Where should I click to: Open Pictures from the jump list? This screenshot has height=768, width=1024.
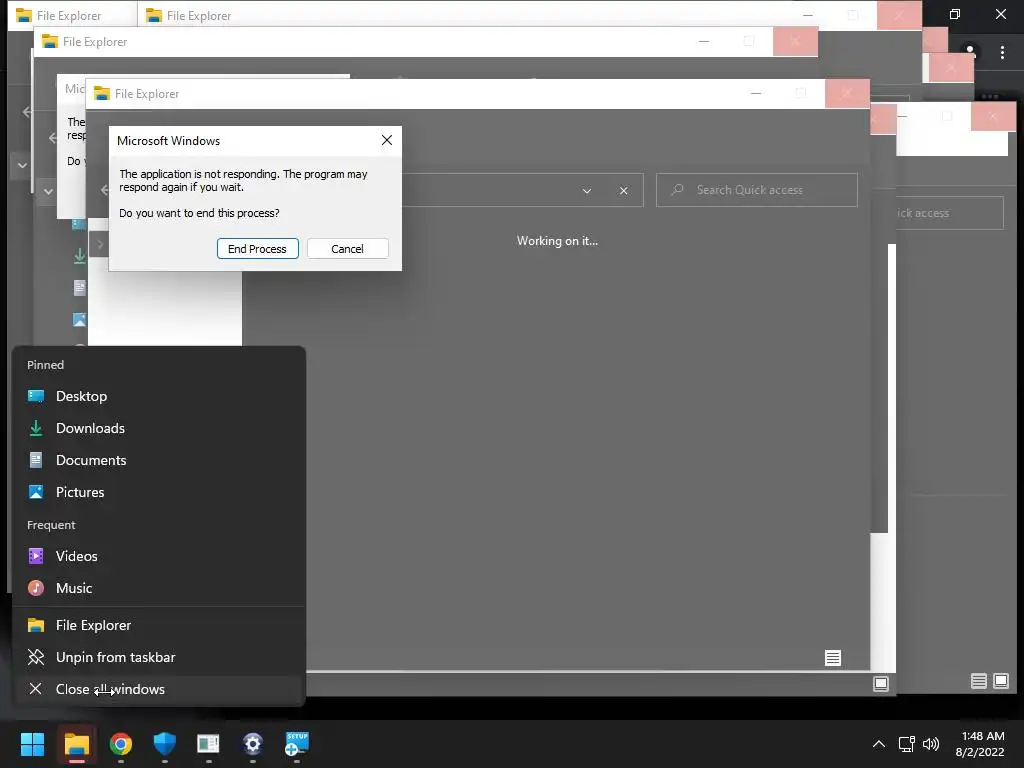pos(159,492)
